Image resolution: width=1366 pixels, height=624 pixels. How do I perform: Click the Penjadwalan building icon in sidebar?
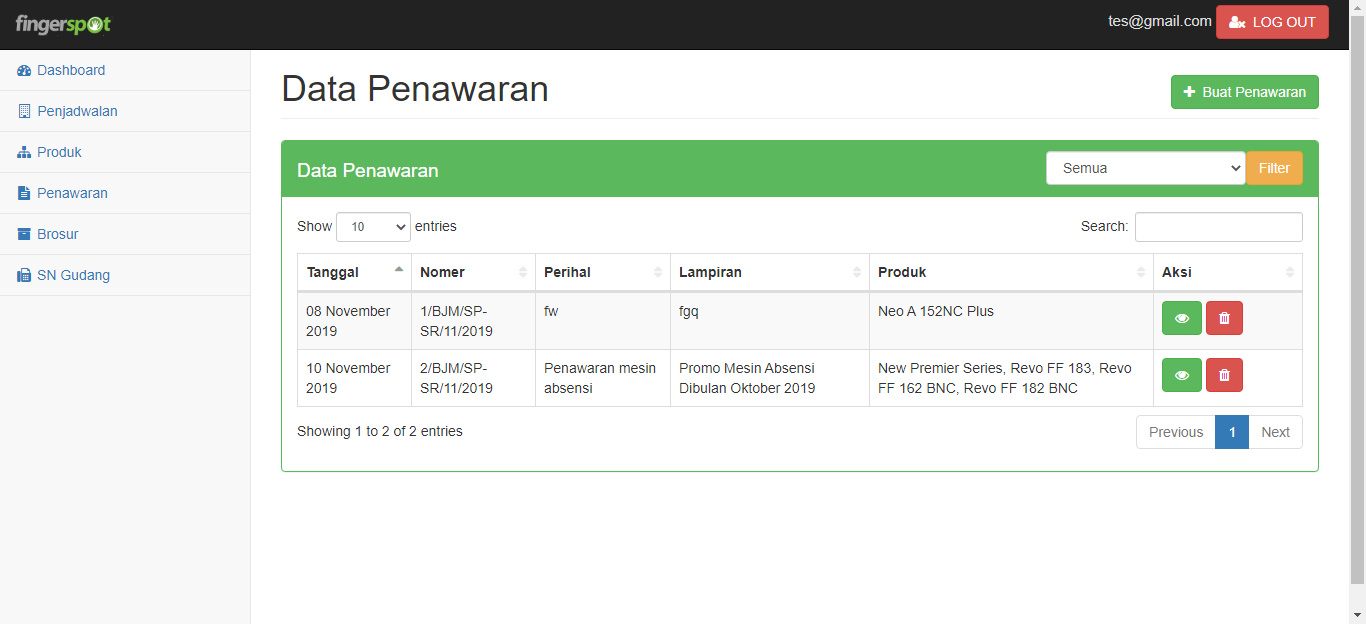tap(24, 112)
